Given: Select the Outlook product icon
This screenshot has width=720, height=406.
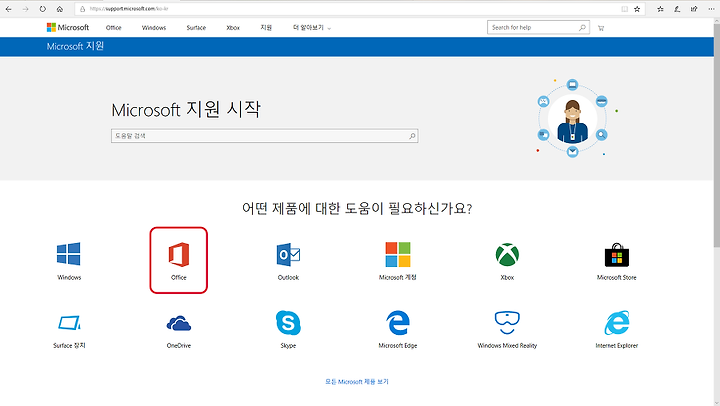Looking at the screenshot, I should pos(288,254).
